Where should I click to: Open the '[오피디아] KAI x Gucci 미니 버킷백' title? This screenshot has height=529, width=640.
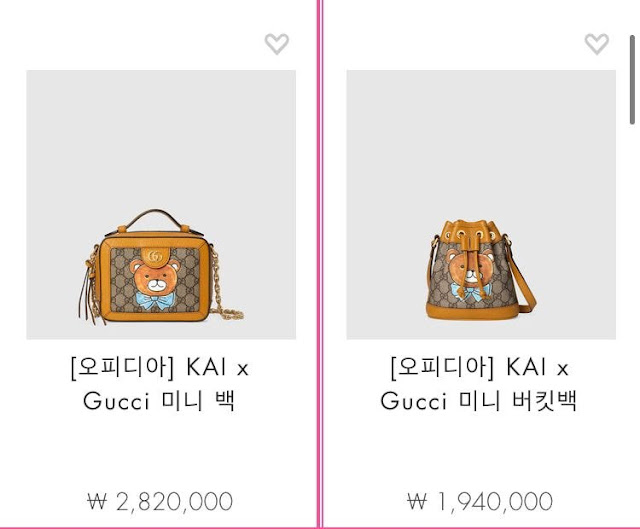pos(479,384)
